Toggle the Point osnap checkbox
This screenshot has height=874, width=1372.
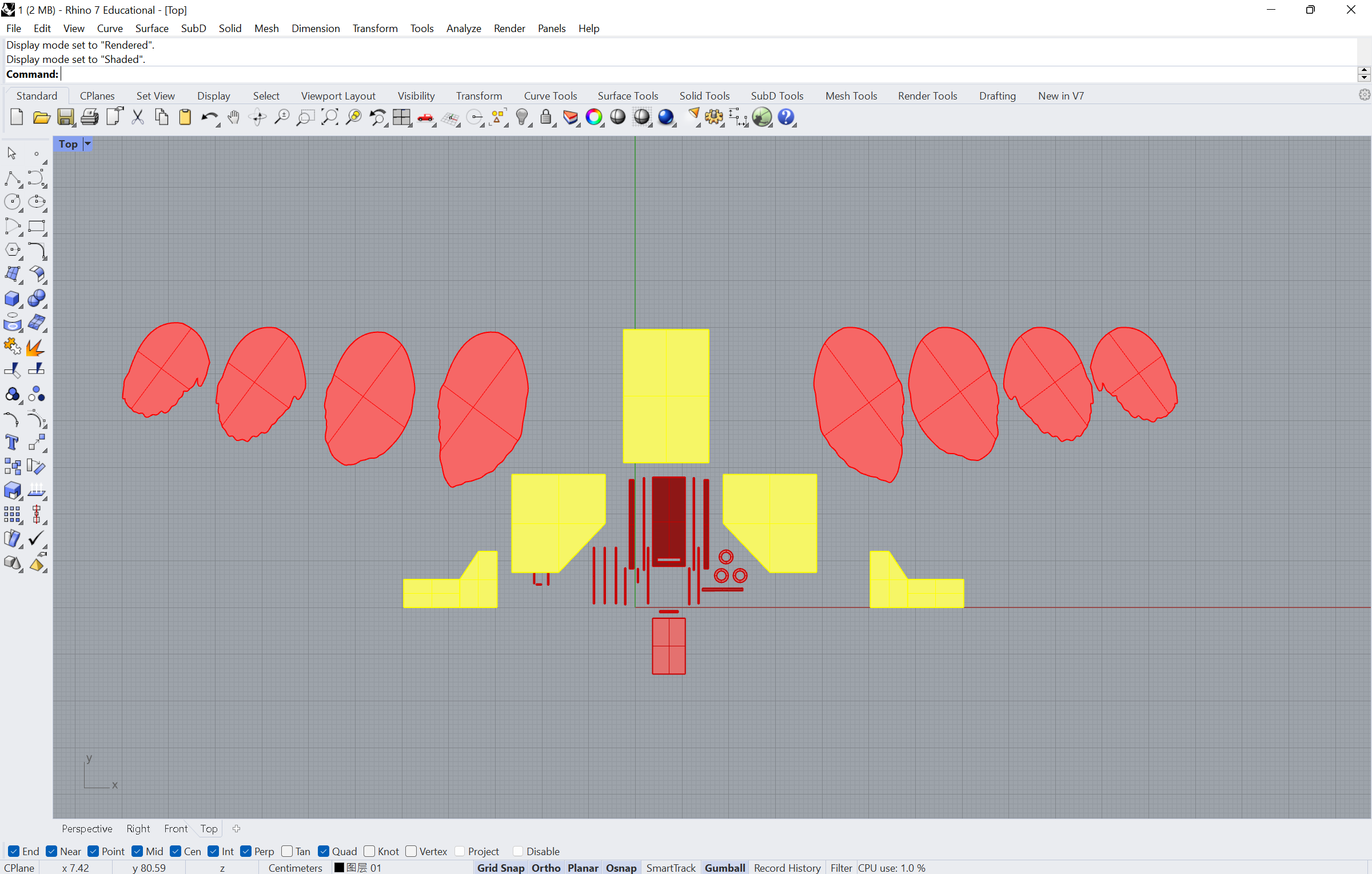pos(93,851)
